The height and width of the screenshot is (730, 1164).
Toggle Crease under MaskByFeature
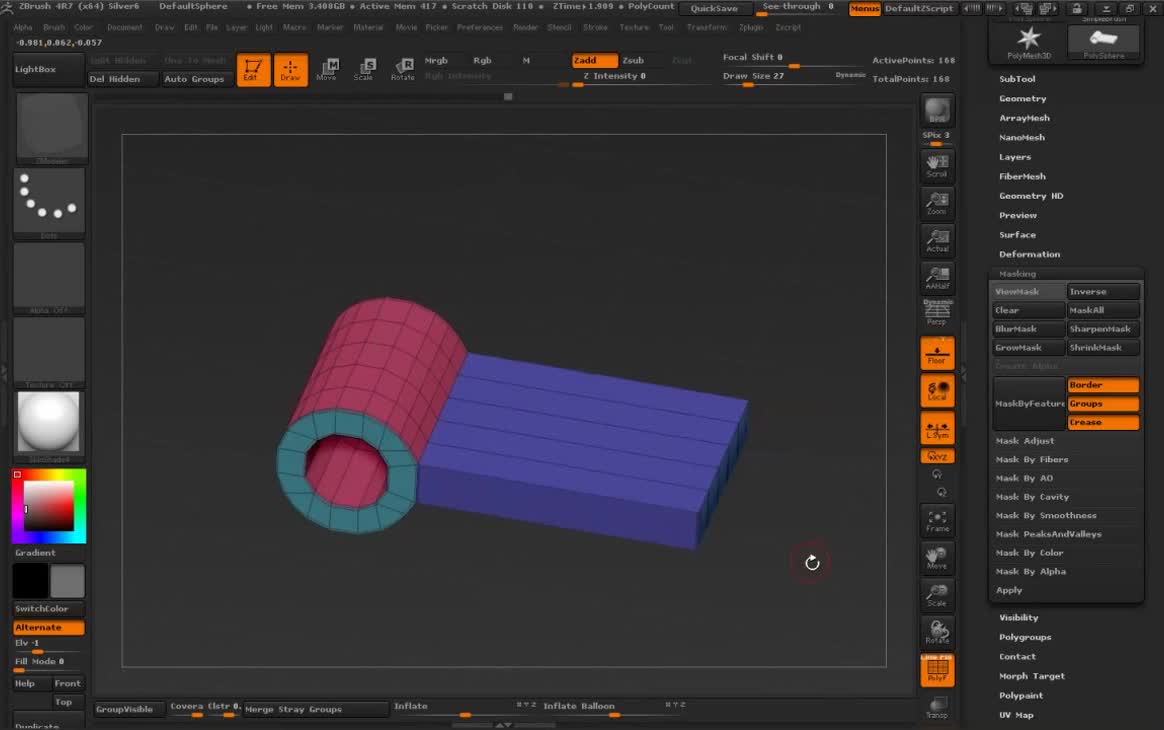point(1103,422)
